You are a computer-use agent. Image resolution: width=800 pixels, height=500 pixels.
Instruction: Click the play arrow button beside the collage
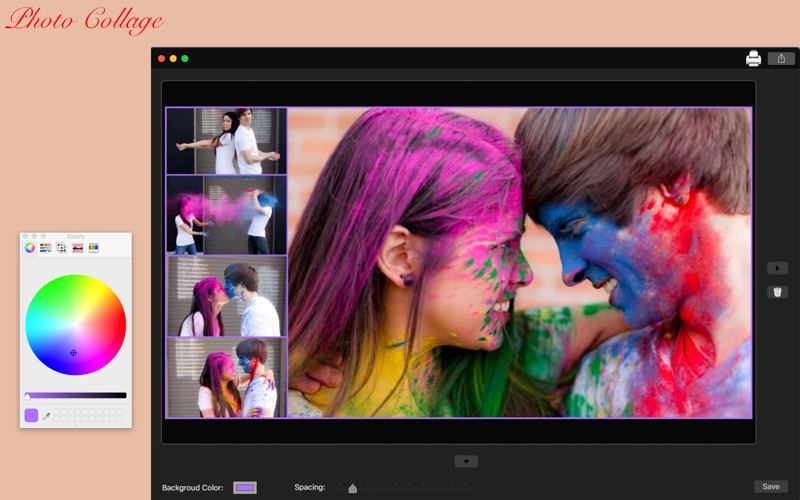click(x=777, y=268)
